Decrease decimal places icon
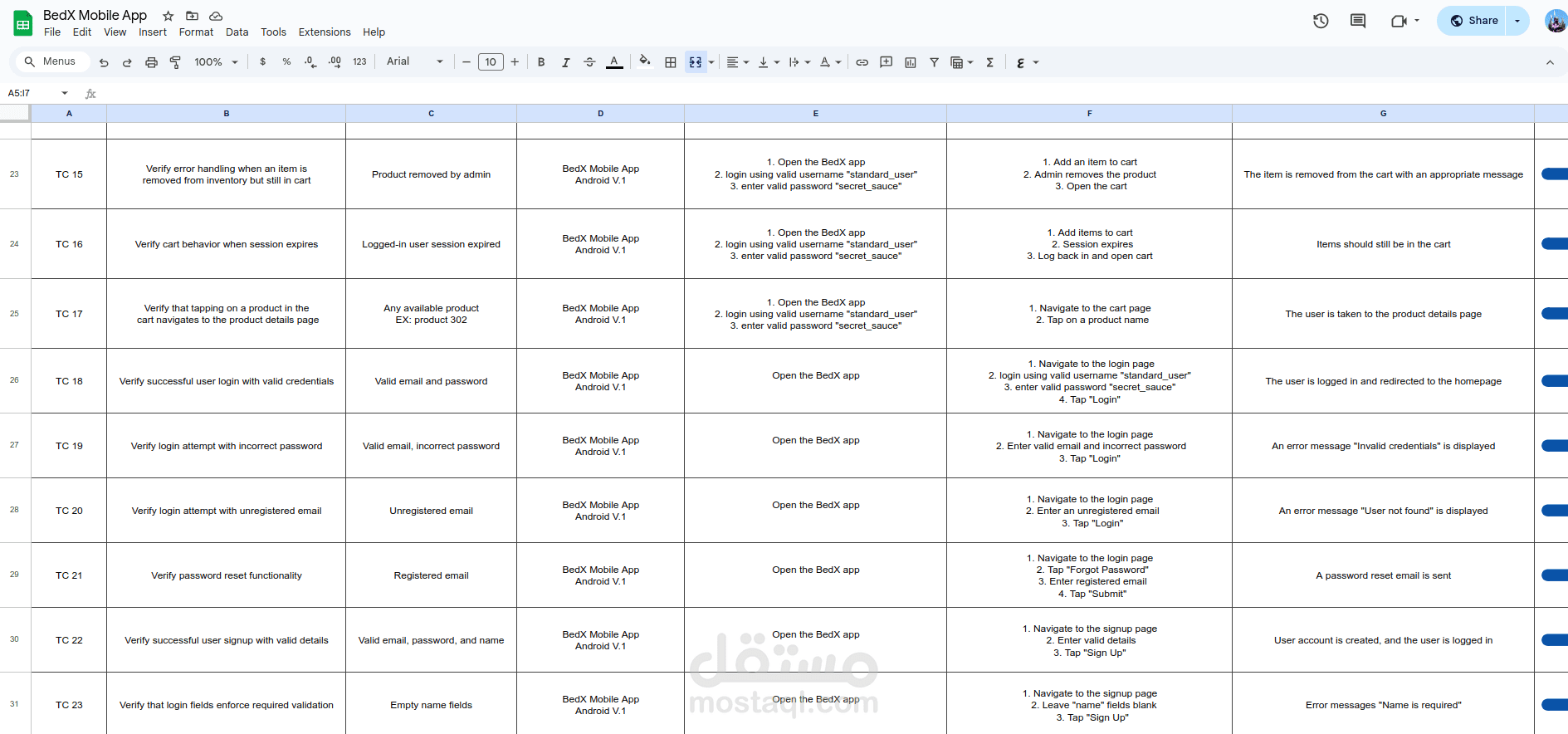 (x=310, y=62)
